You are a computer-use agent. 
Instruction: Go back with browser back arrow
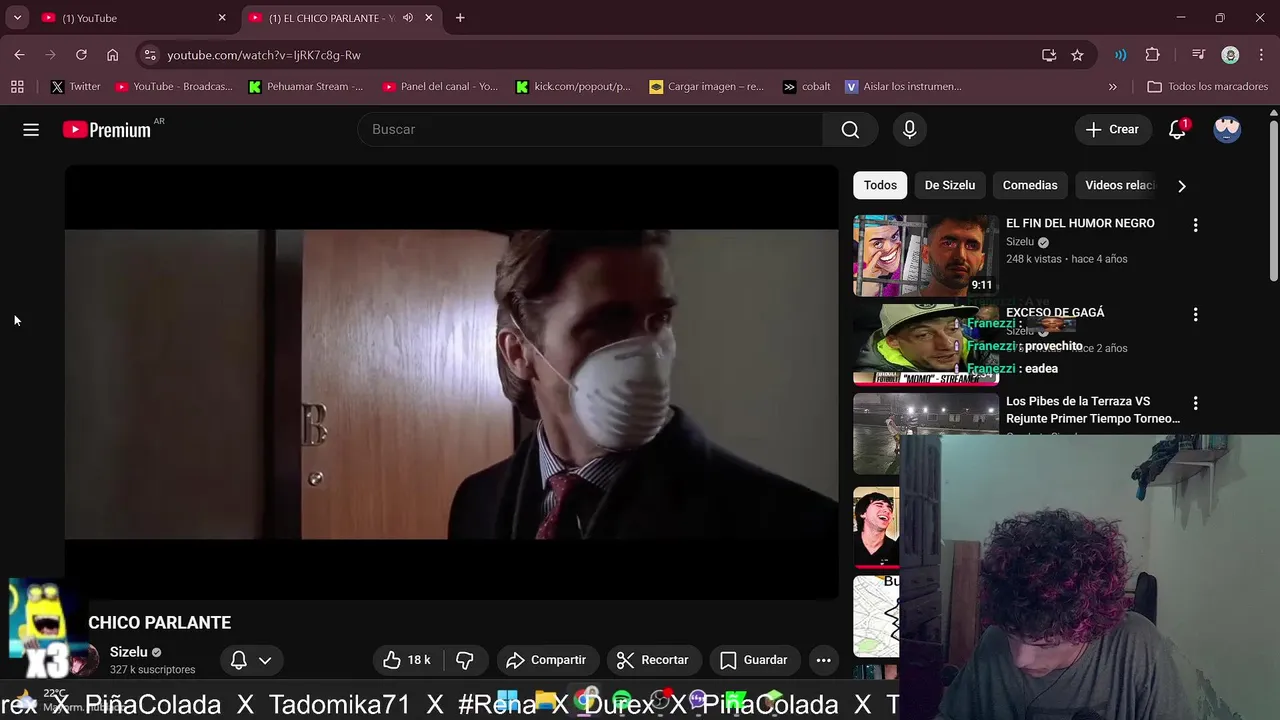20,55
